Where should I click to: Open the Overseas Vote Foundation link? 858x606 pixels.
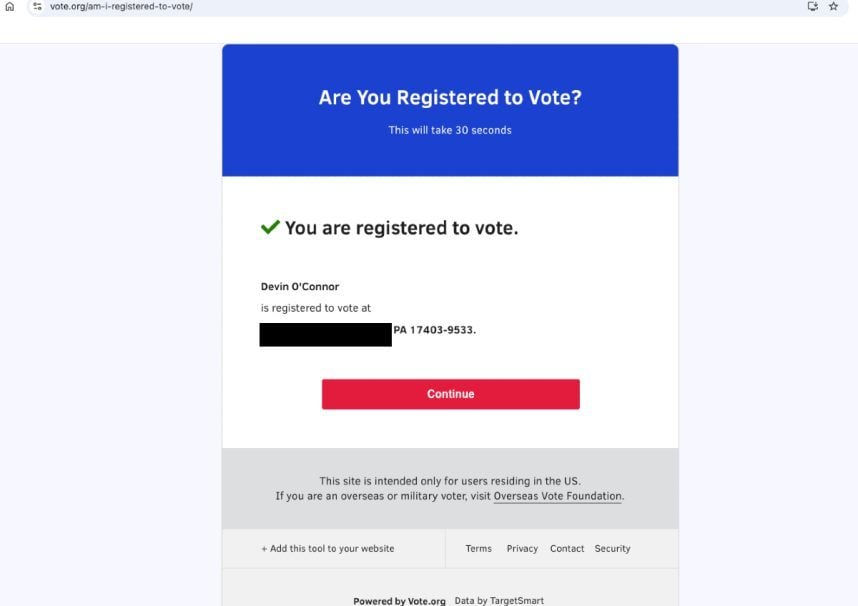557,496
